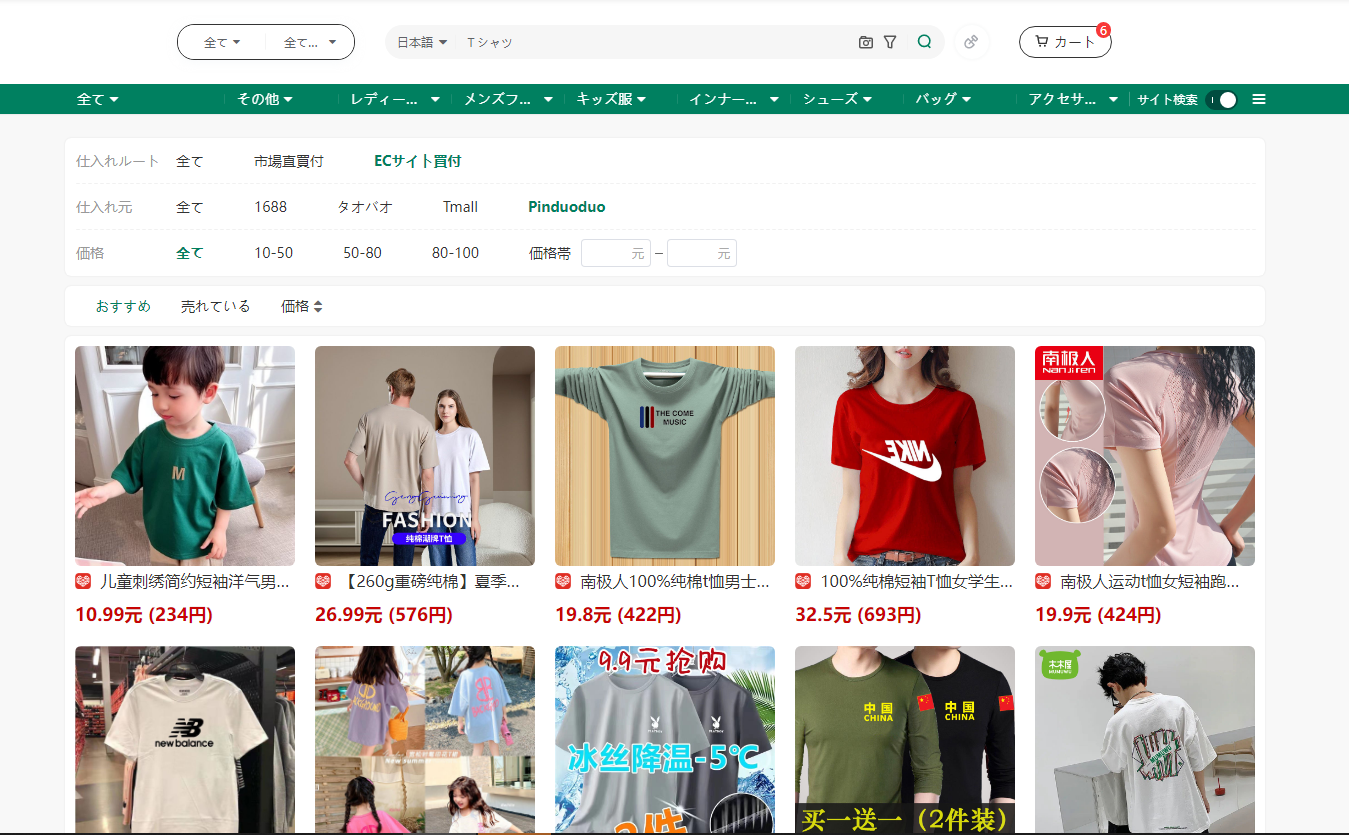The image size is (1349, 835).
Task: Select 50-80 price range
Action: coord(362,253)
